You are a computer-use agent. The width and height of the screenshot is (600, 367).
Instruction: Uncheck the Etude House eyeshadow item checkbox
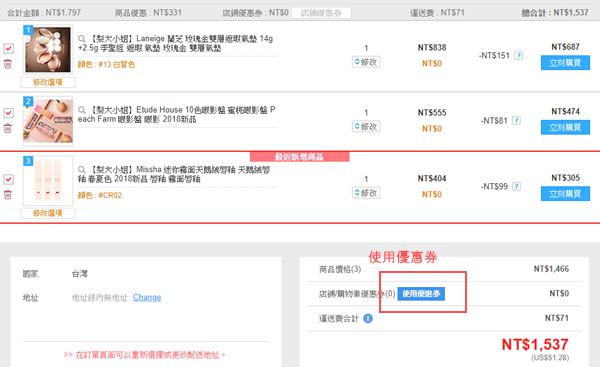pos(8,113)
